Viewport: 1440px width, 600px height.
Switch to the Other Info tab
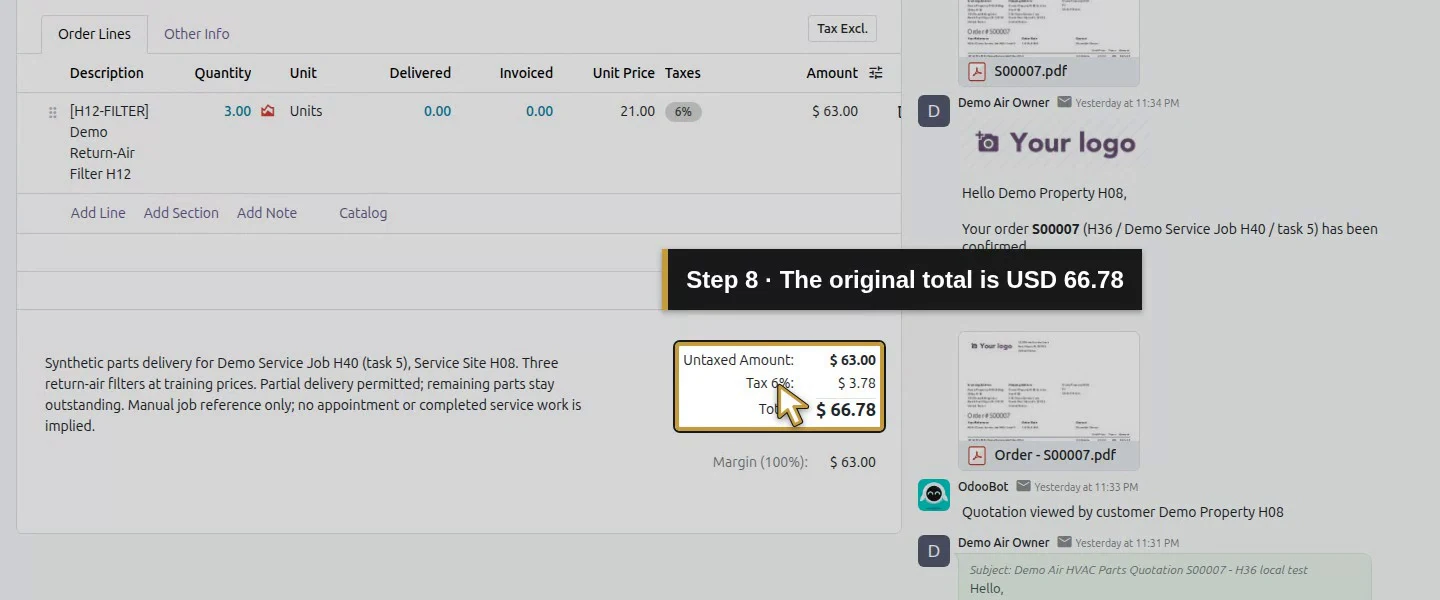(x=197, y=34)
